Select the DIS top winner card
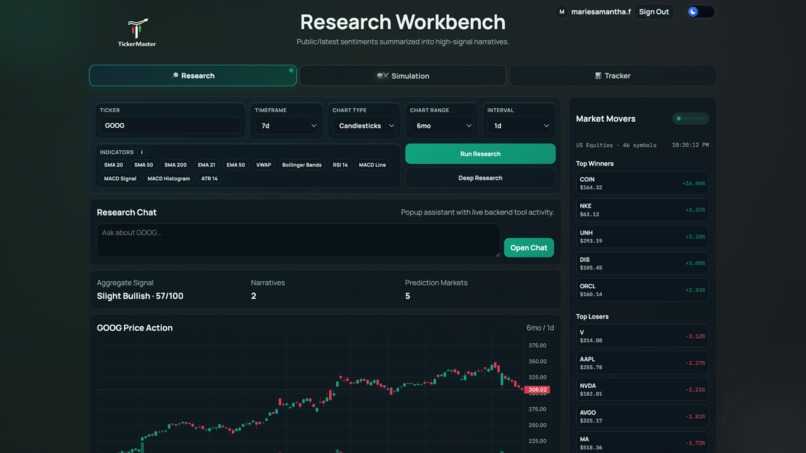The width and height of the screenshot is (806, 453). 642,263
